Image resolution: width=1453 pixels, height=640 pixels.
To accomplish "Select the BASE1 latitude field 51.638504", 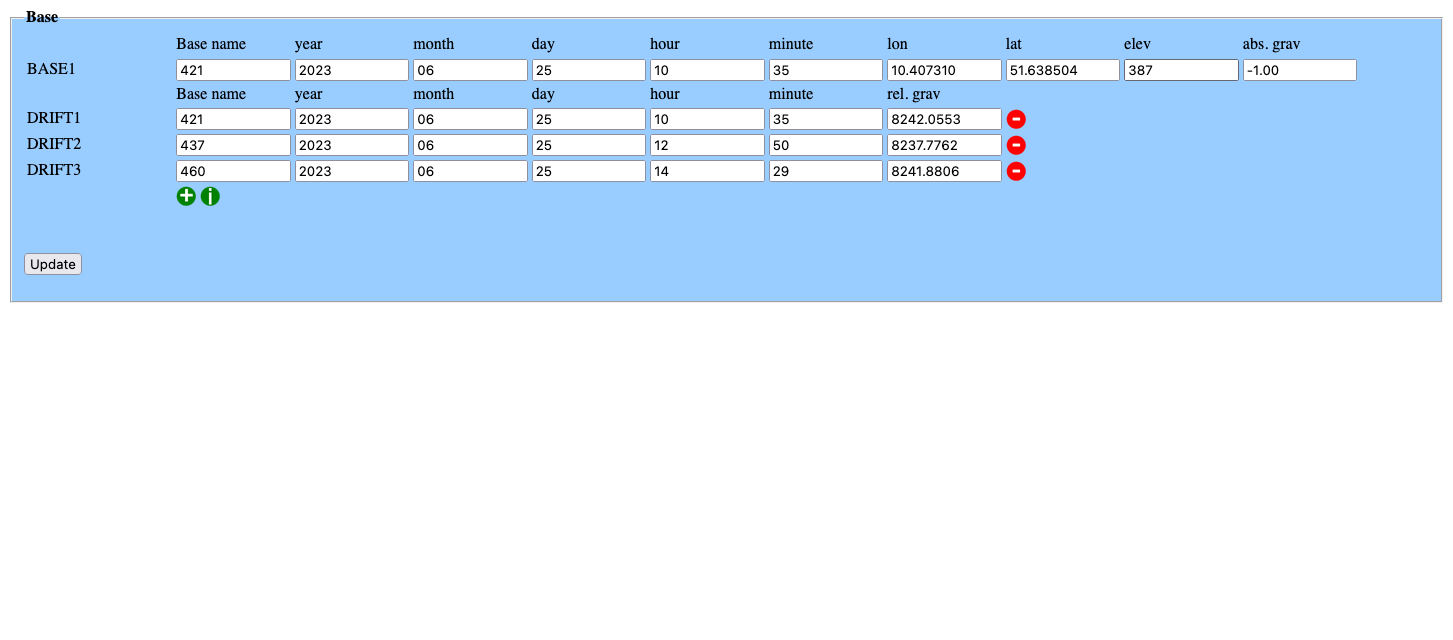I will [x=1062, y=70].
